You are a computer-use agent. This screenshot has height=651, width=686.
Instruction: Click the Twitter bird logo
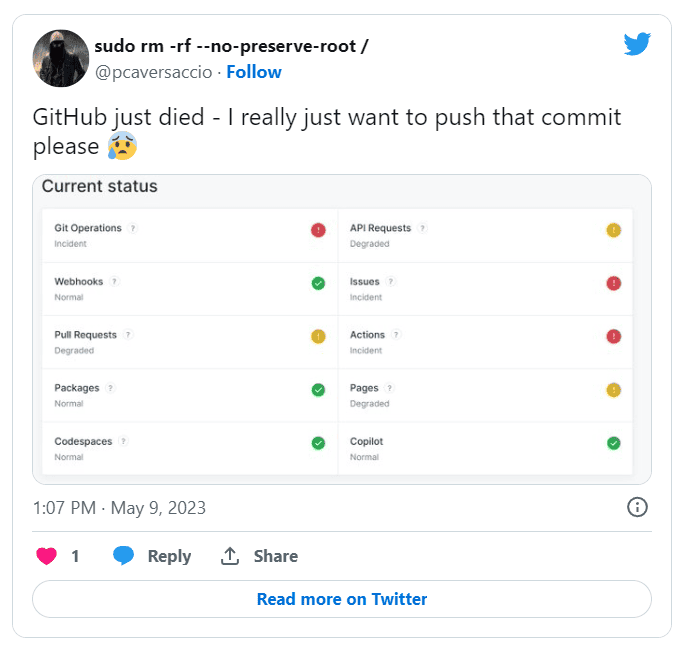(637, 44)
